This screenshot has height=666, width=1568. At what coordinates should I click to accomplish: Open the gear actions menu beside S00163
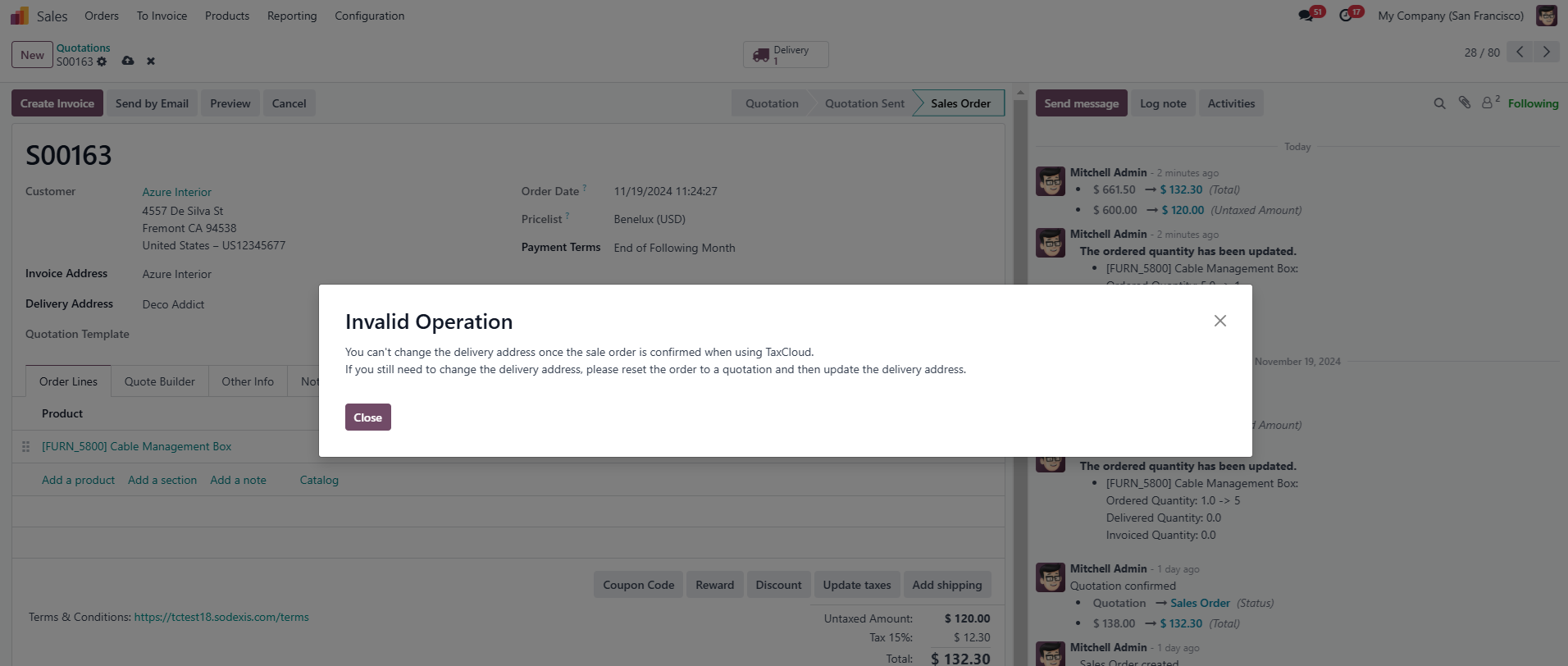(102, 62)
